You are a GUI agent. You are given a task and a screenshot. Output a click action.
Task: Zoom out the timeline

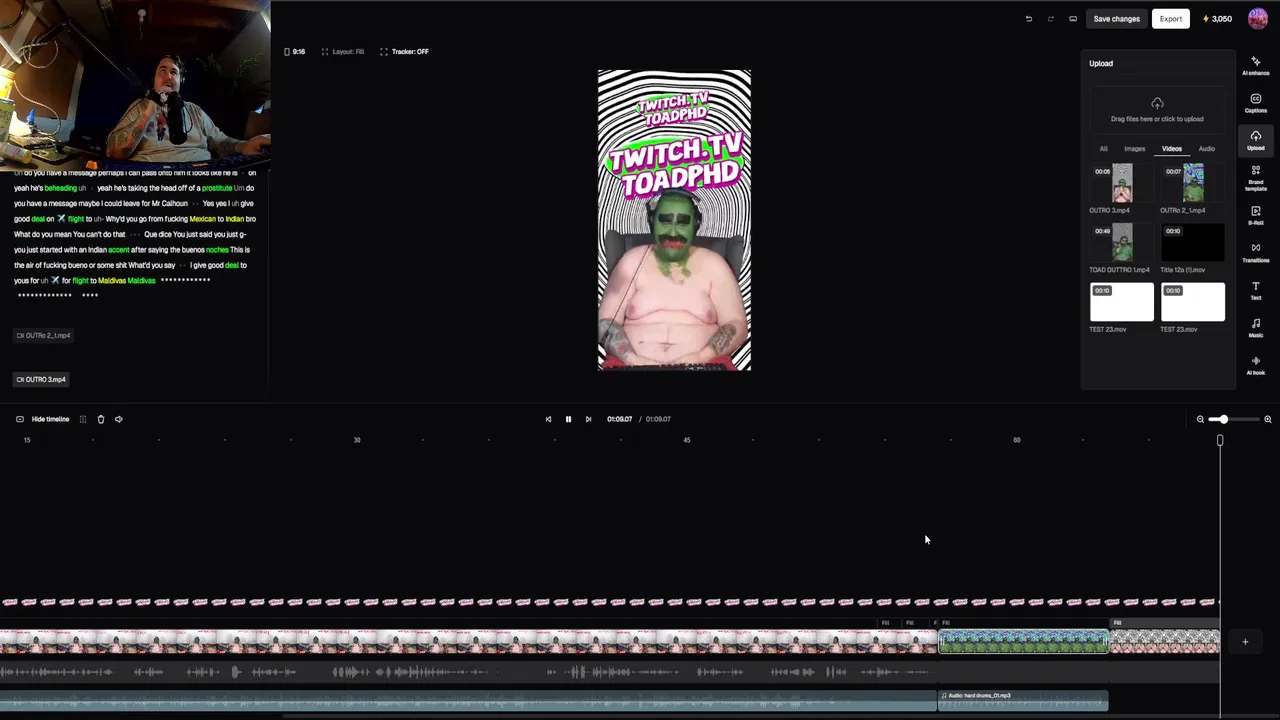click(x=1200, y=419)
